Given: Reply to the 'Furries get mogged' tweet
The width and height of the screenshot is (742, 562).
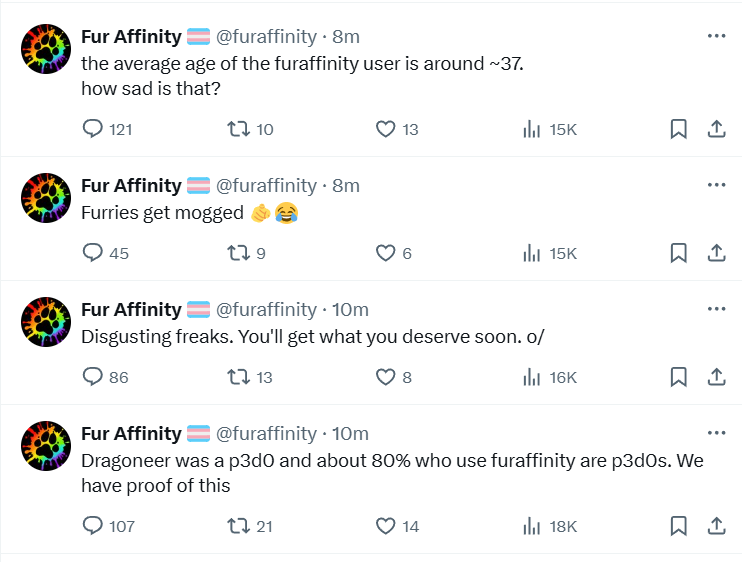Looking at the screenshot, I should pos(93,253).
